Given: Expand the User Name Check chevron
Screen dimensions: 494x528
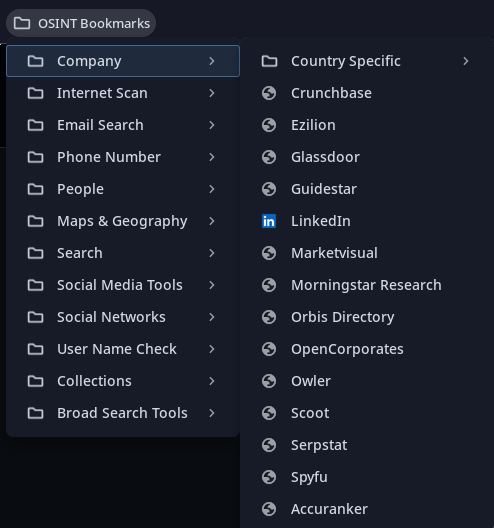Looking at the screenshot, I should coord(212,349).
